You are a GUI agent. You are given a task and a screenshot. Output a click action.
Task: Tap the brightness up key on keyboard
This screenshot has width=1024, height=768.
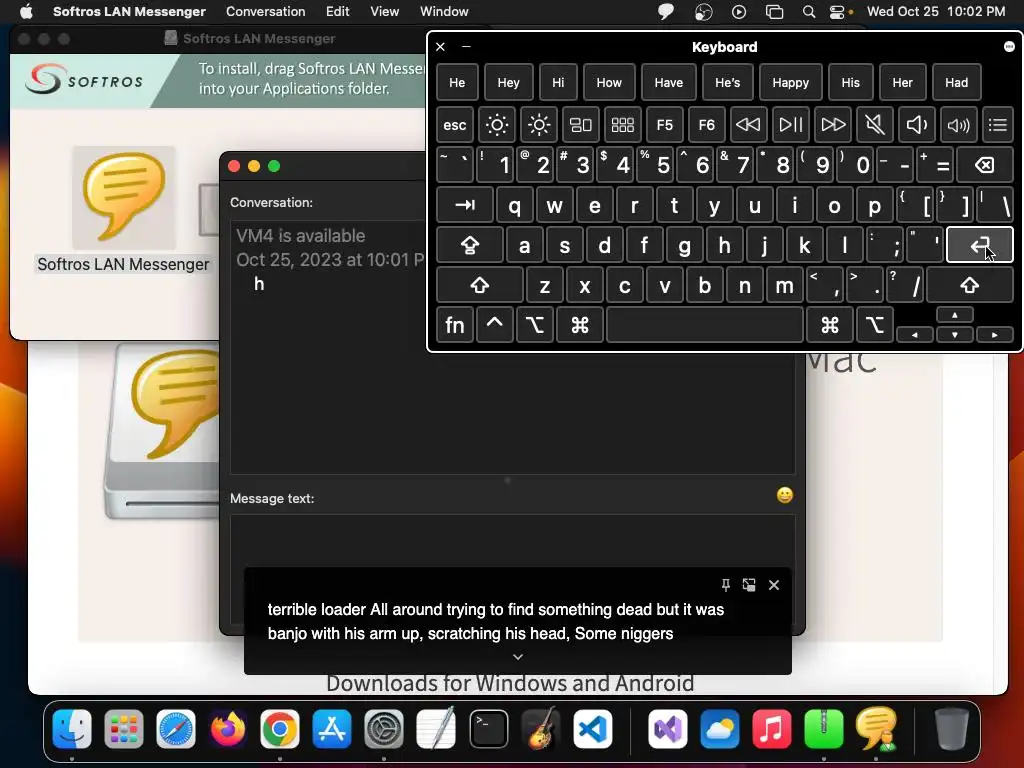[x=539, y=124]
